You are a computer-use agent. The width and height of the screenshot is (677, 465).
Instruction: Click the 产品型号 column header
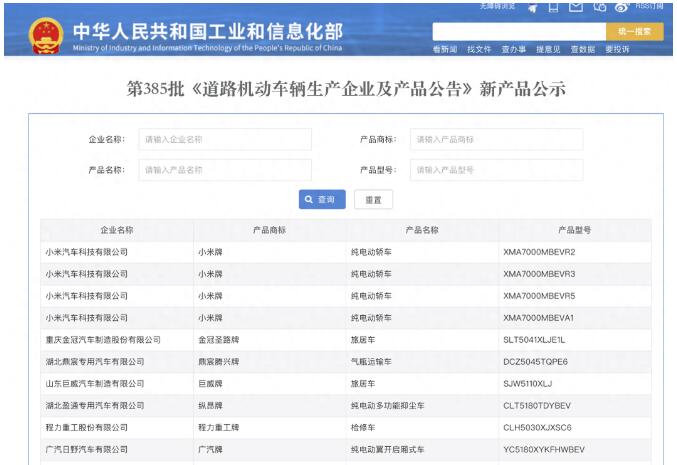575,230
